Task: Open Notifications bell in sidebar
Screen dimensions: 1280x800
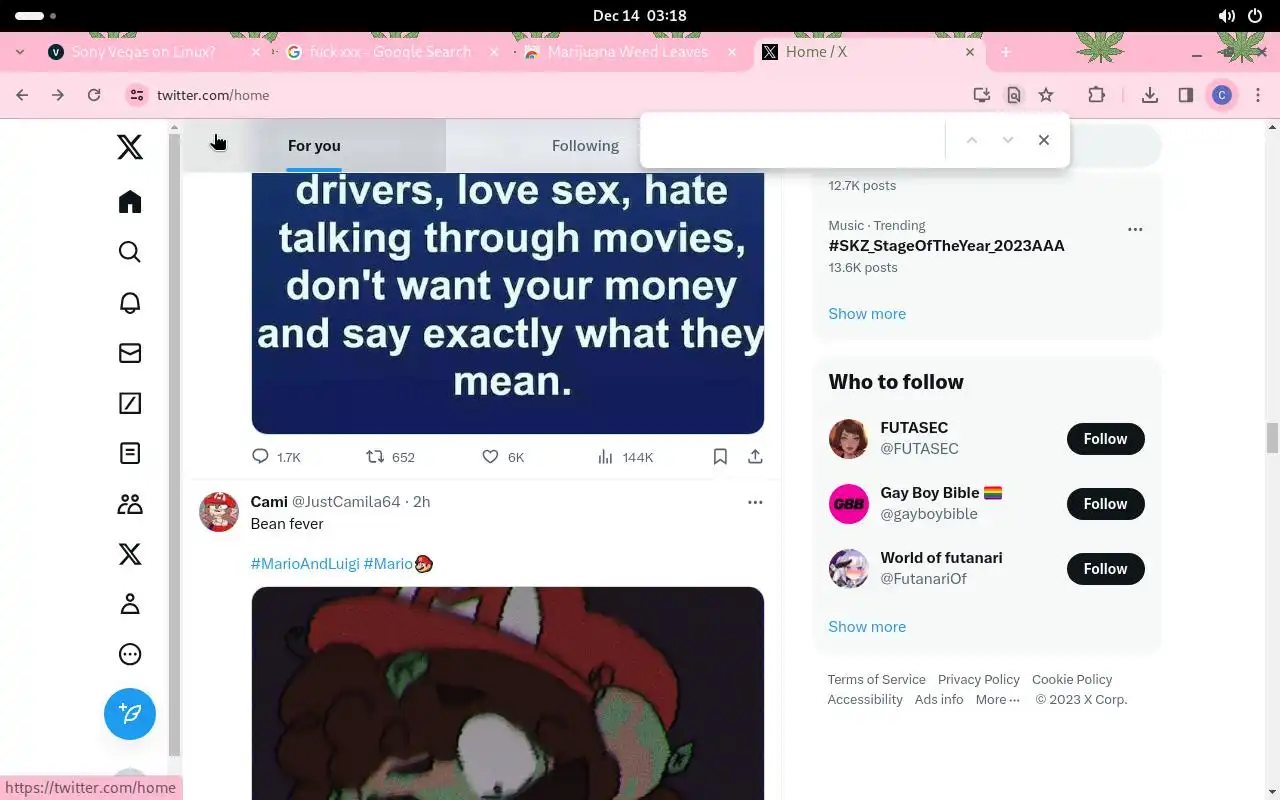Action: pos(130,303)
